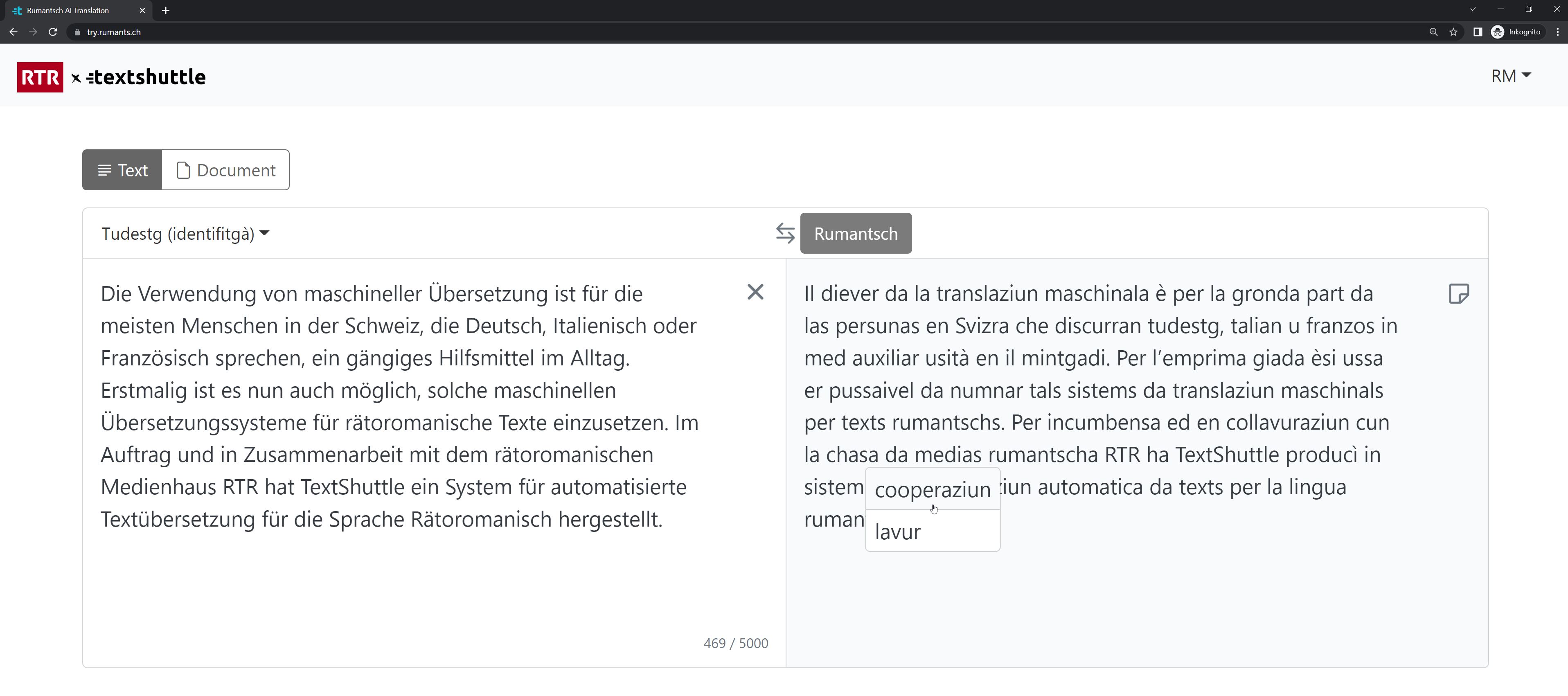
Task: Click the try.rumants.ch address bar
Action: pyautogui.click(x=749, y=32)
